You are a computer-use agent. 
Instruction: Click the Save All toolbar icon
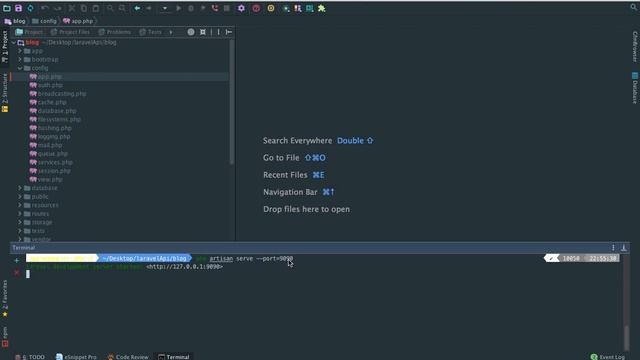coord(18,8)
